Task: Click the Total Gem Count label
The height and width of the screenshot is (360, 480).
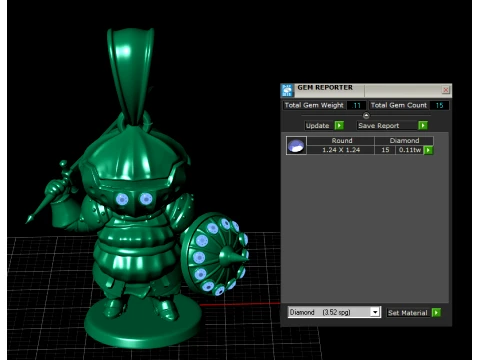Action: (x=399, y=105)
